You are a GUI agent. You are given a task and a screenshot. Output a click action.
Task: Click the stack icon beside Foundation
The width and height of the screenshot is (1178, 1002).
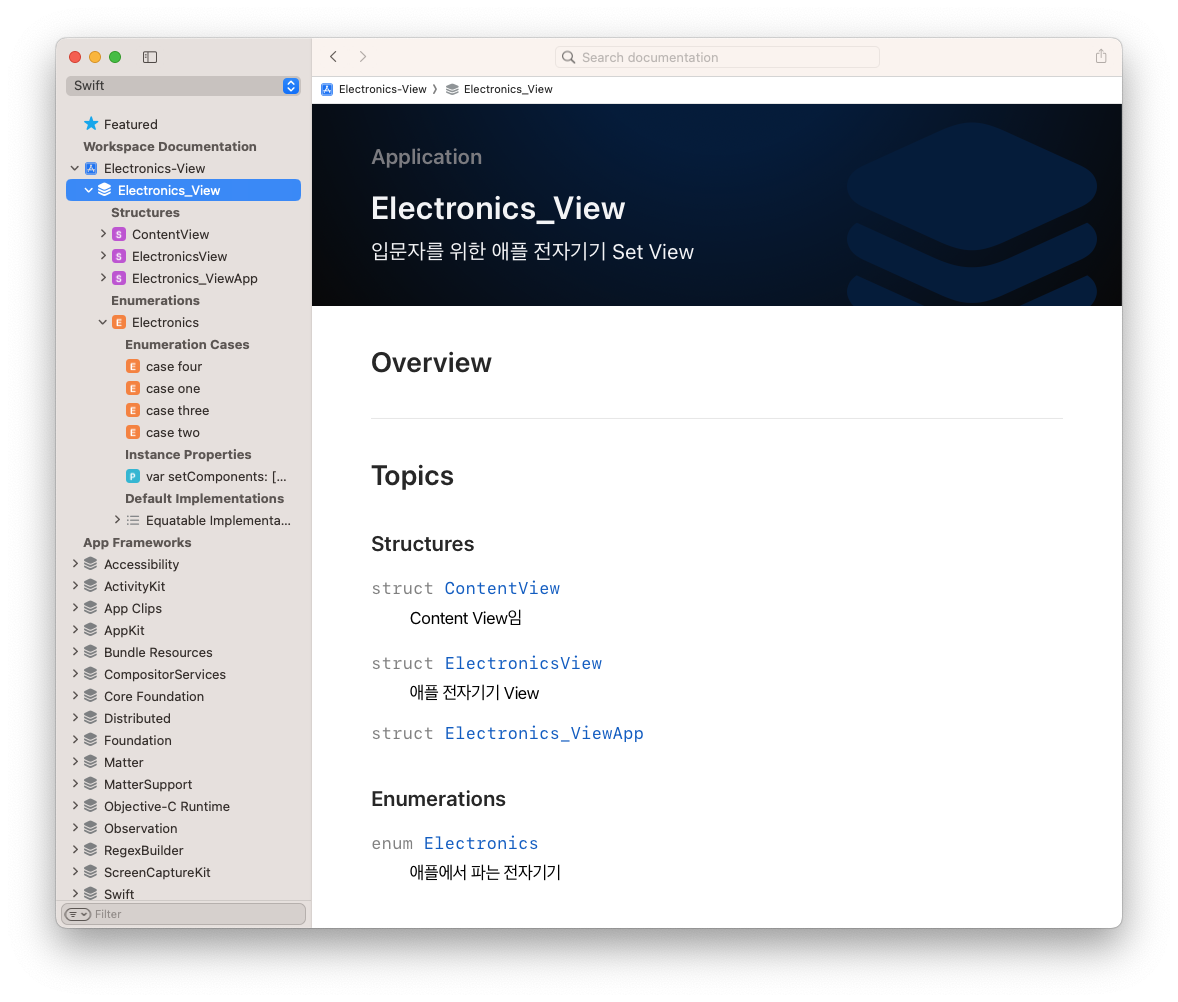pyautogui.click(x=91, y=740)
